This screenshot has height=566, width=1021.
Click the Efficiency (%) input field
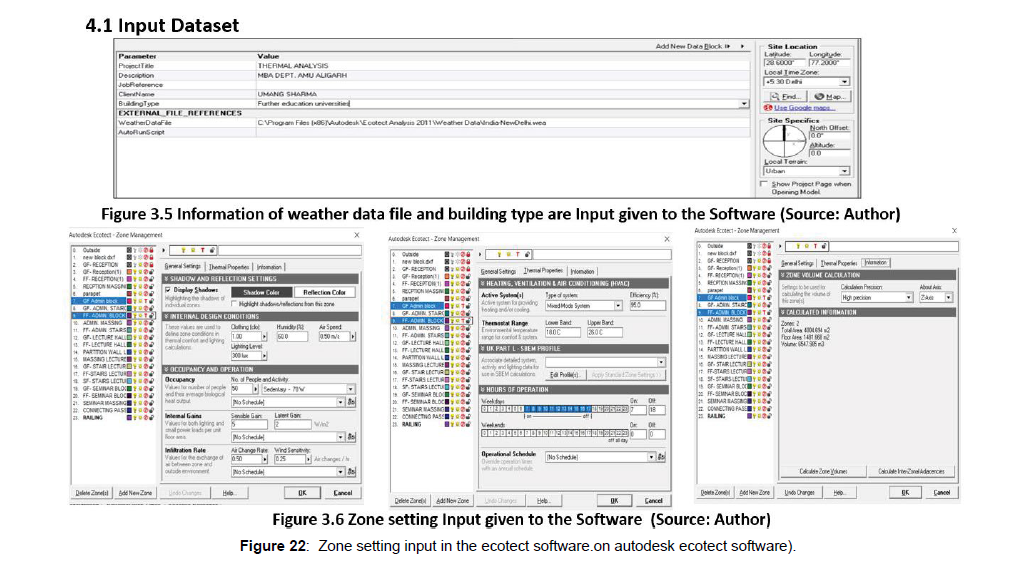647,305
